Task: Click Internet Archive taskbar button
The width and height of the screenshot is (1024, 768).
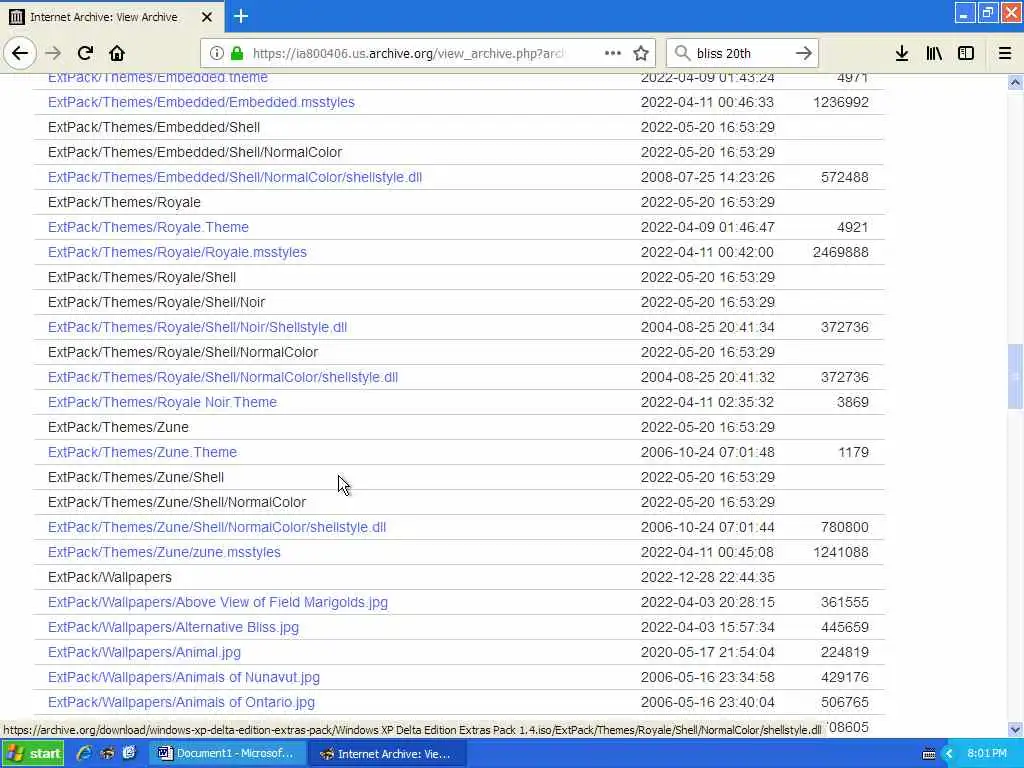Action: [x=386, y=753]
